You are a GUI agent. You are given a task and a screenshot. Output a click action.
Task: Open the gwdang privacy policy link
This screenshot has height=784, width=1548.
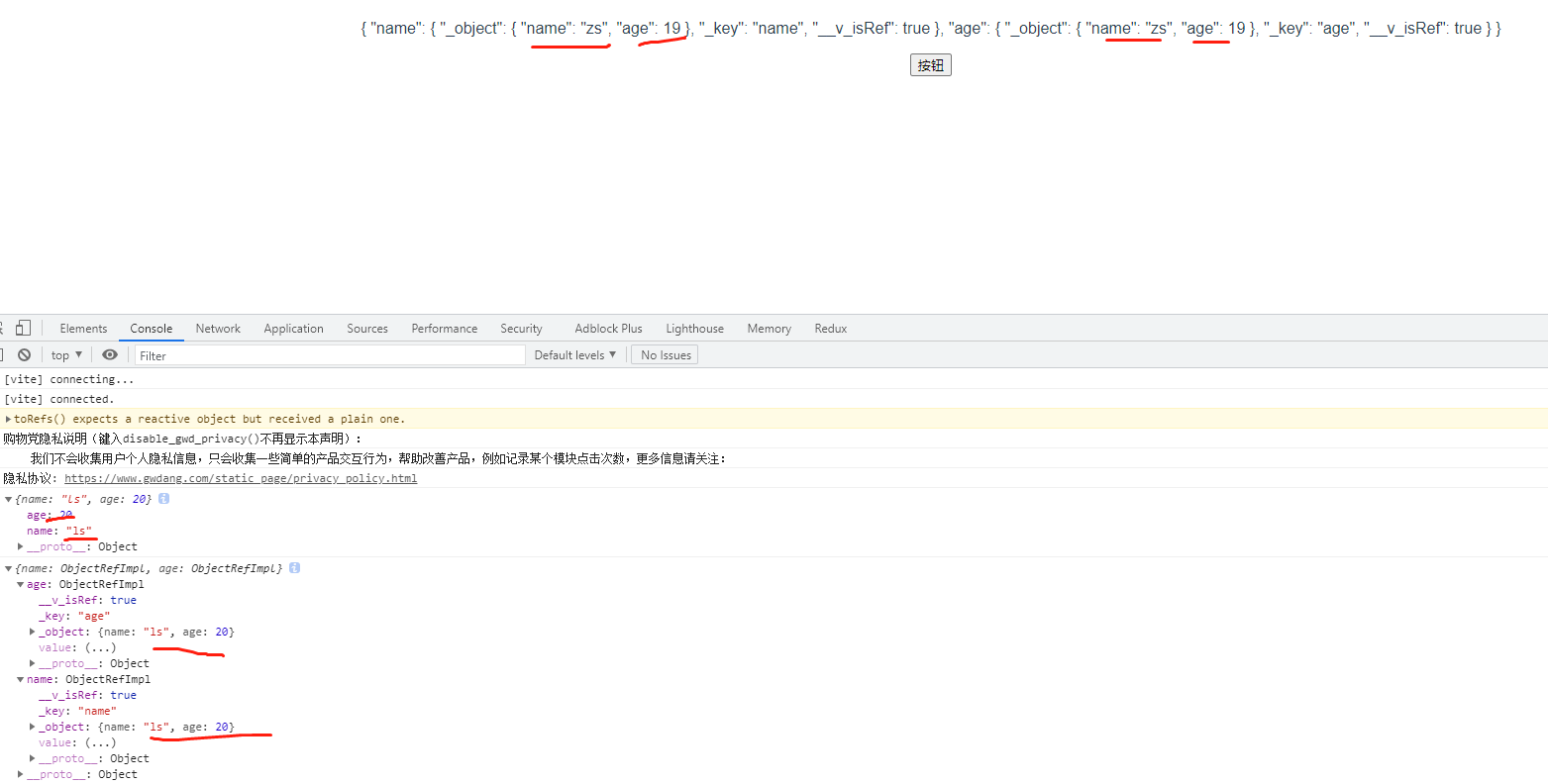[x=241, y=478]
